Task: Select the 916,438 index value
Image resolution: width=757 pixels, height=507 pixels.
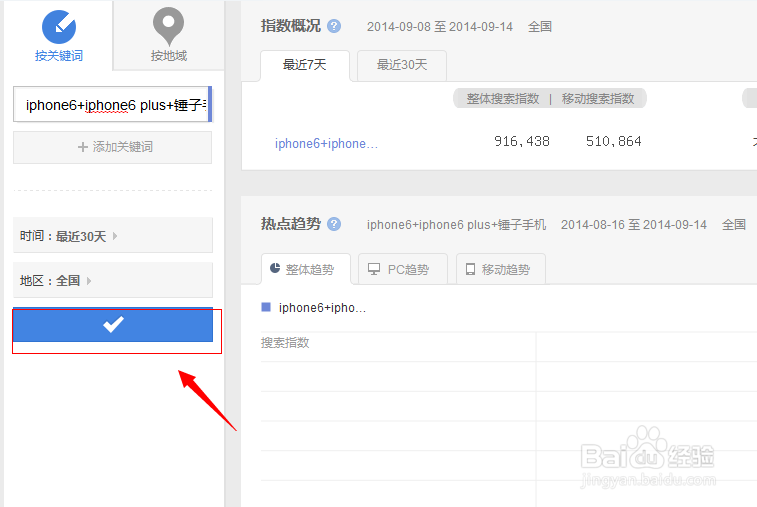Action: click(522, 141)
